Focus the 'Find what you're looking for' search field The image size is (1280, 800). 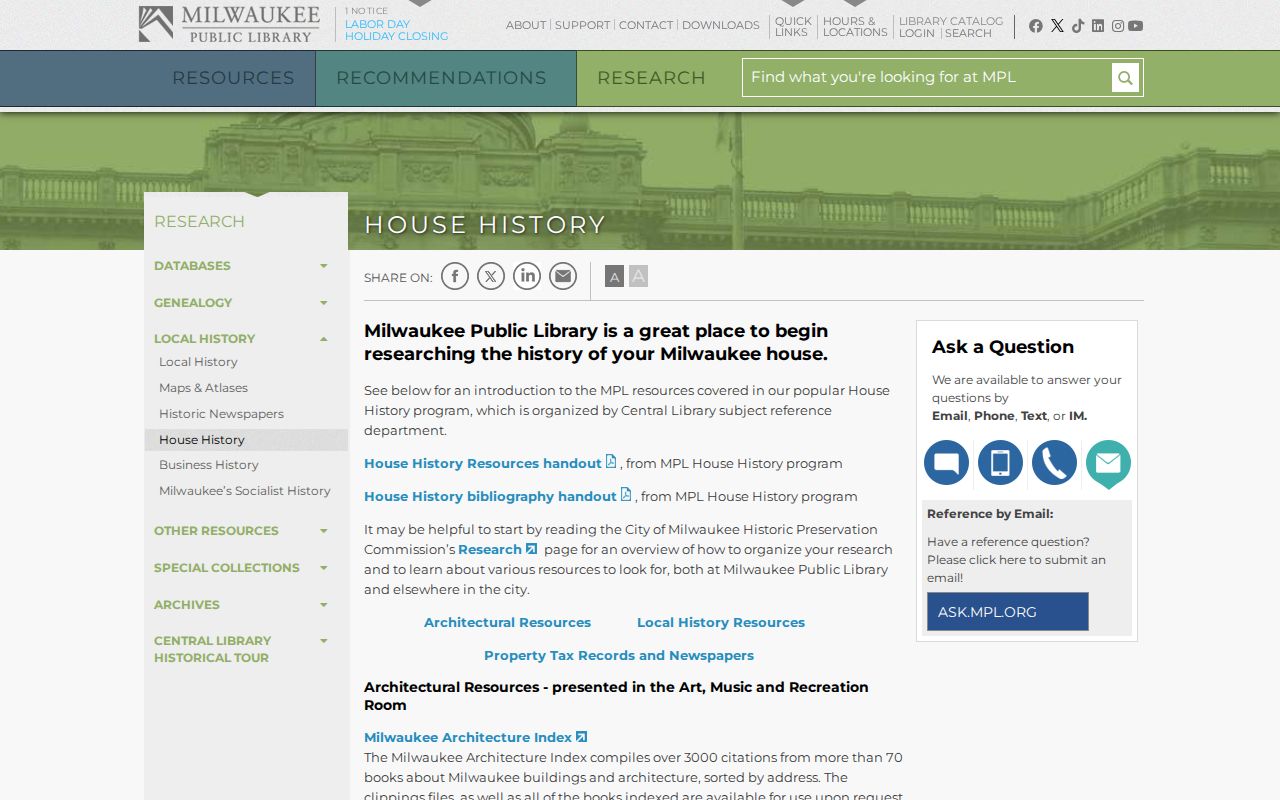[927, 78]
